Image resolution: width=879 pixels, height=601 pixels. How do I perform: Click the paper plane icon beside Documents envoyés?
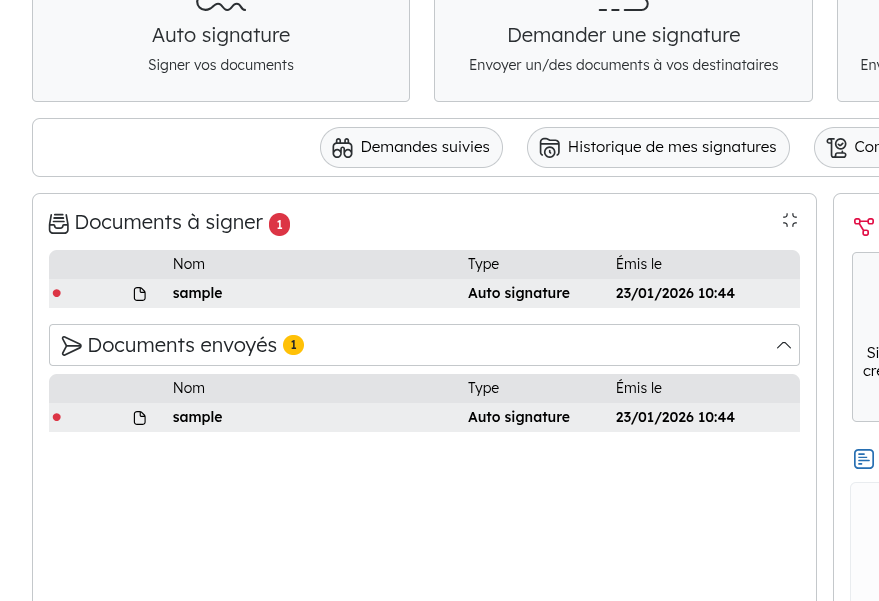(71, 346)
